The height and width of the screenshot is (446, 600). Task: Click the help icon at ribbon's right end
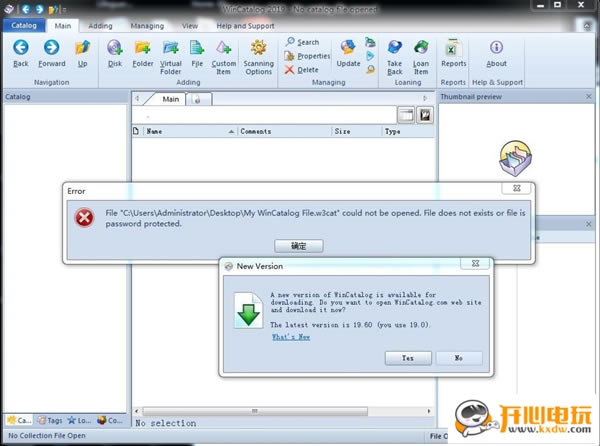click(x=587, y=26)
